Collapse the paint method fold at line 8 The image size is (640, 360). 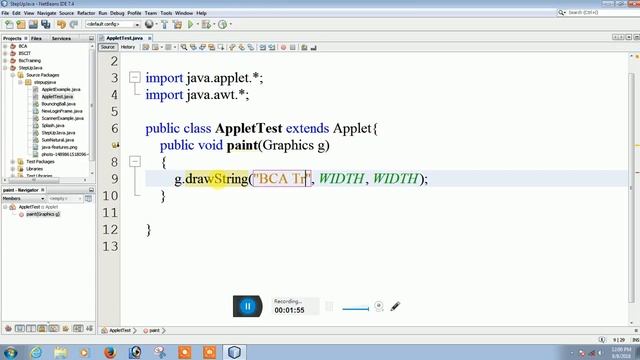135,161
